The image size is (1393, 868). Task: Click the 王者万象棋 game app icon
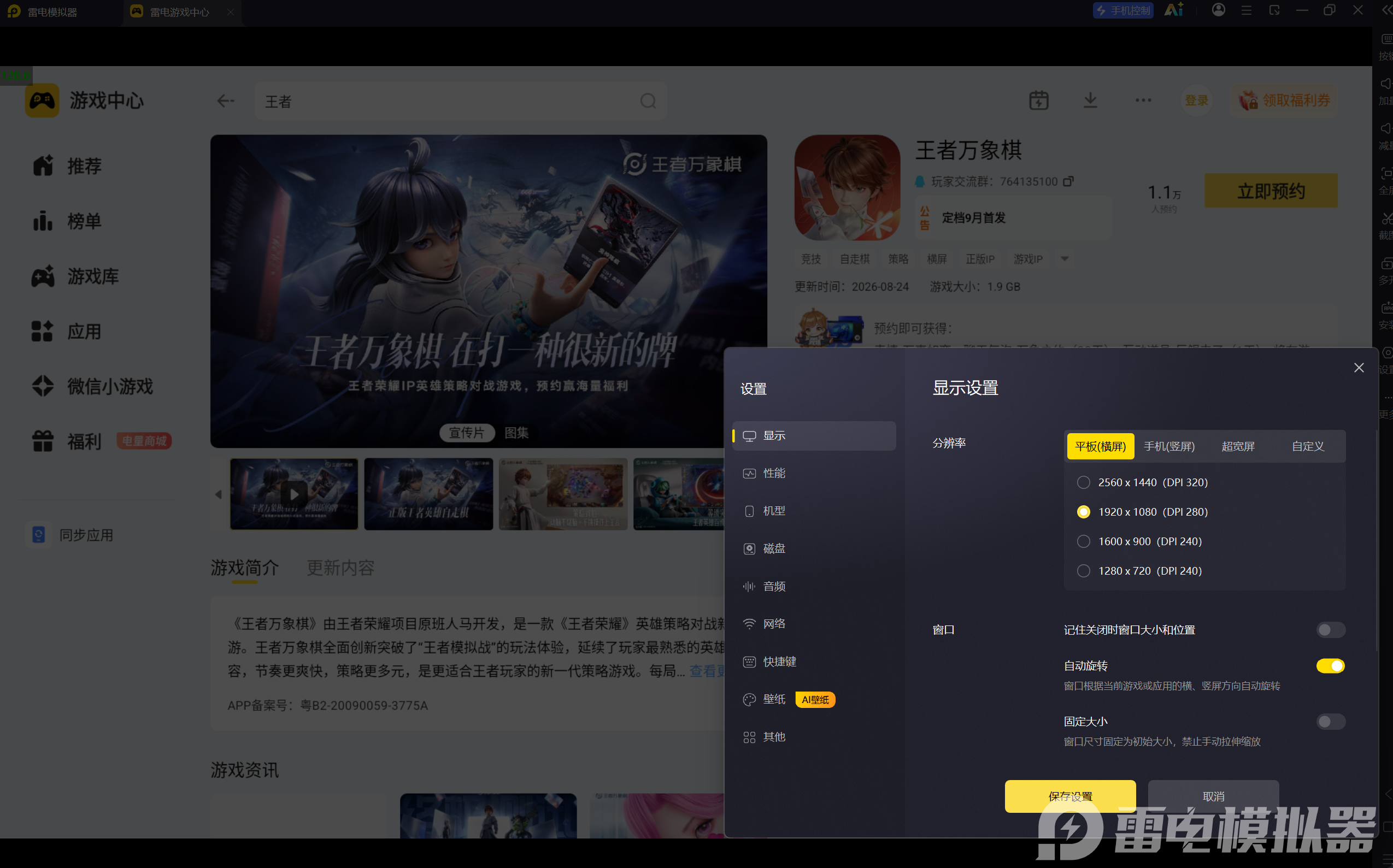click(x=847, y=188)
